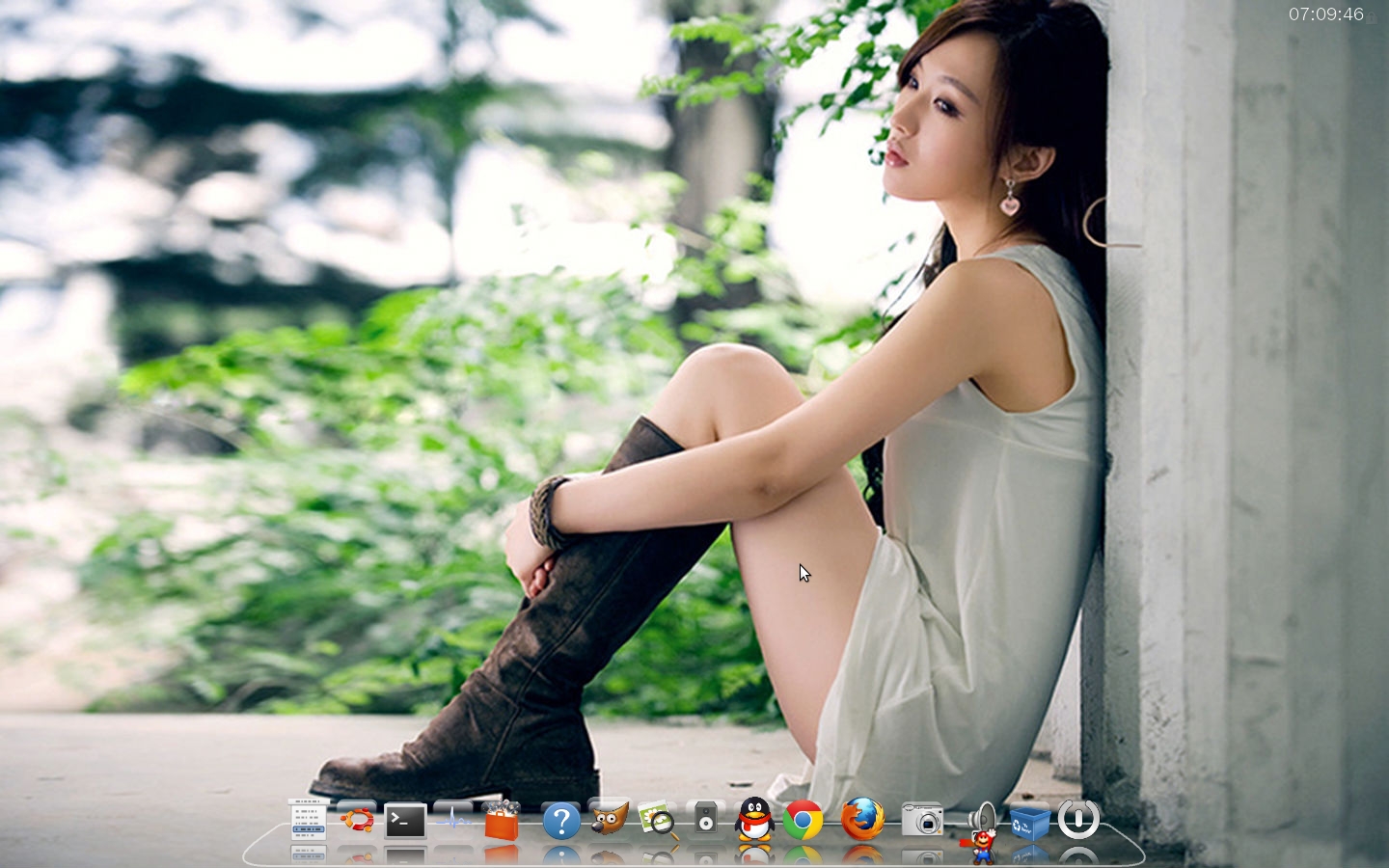1389x868 pixels.
Task: Open the image viewer magnifier icon
Action: [658, 821]
